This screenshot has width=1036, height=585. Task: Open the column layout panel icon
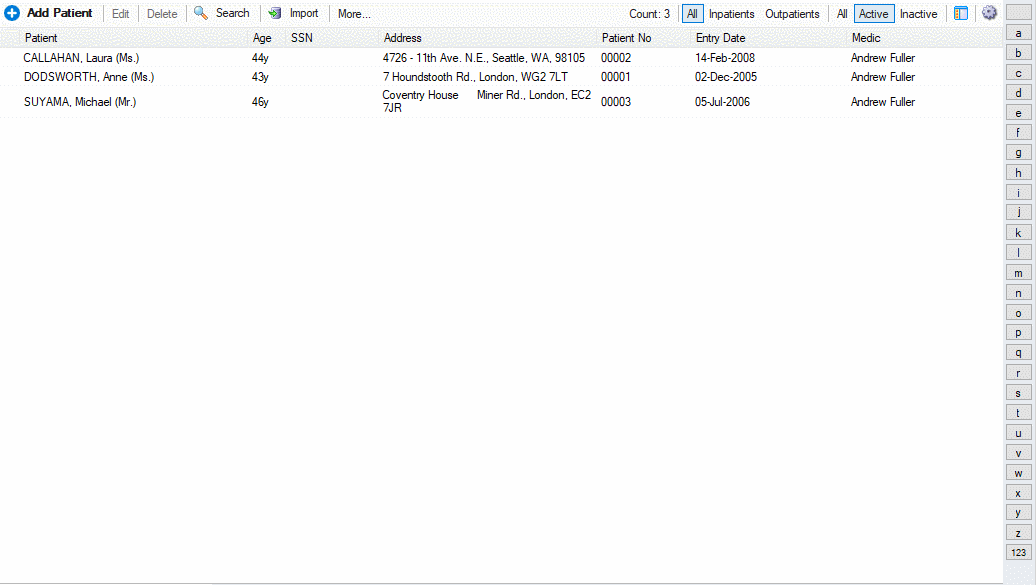[x=961, y=13]
